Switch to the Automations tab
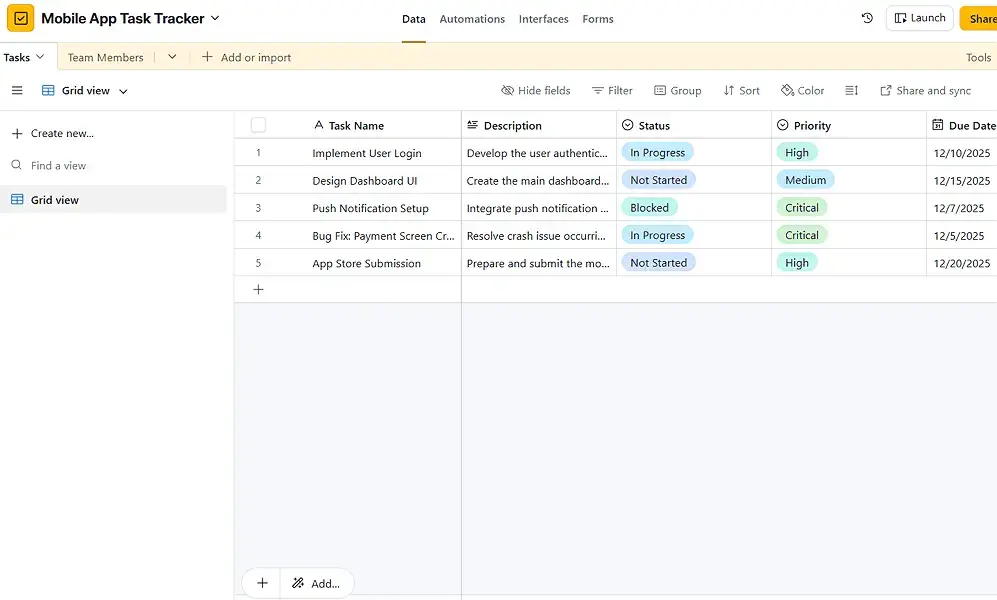The image size is (997, 600). coord(472,18)
